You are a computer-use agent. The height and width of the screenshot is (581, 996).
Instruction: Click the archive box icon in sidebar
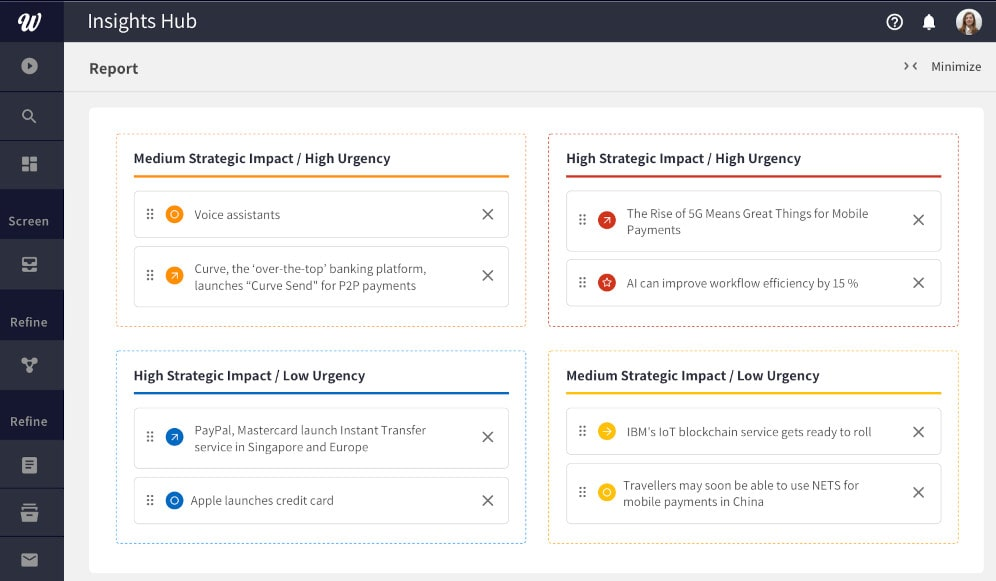point(29,514)
